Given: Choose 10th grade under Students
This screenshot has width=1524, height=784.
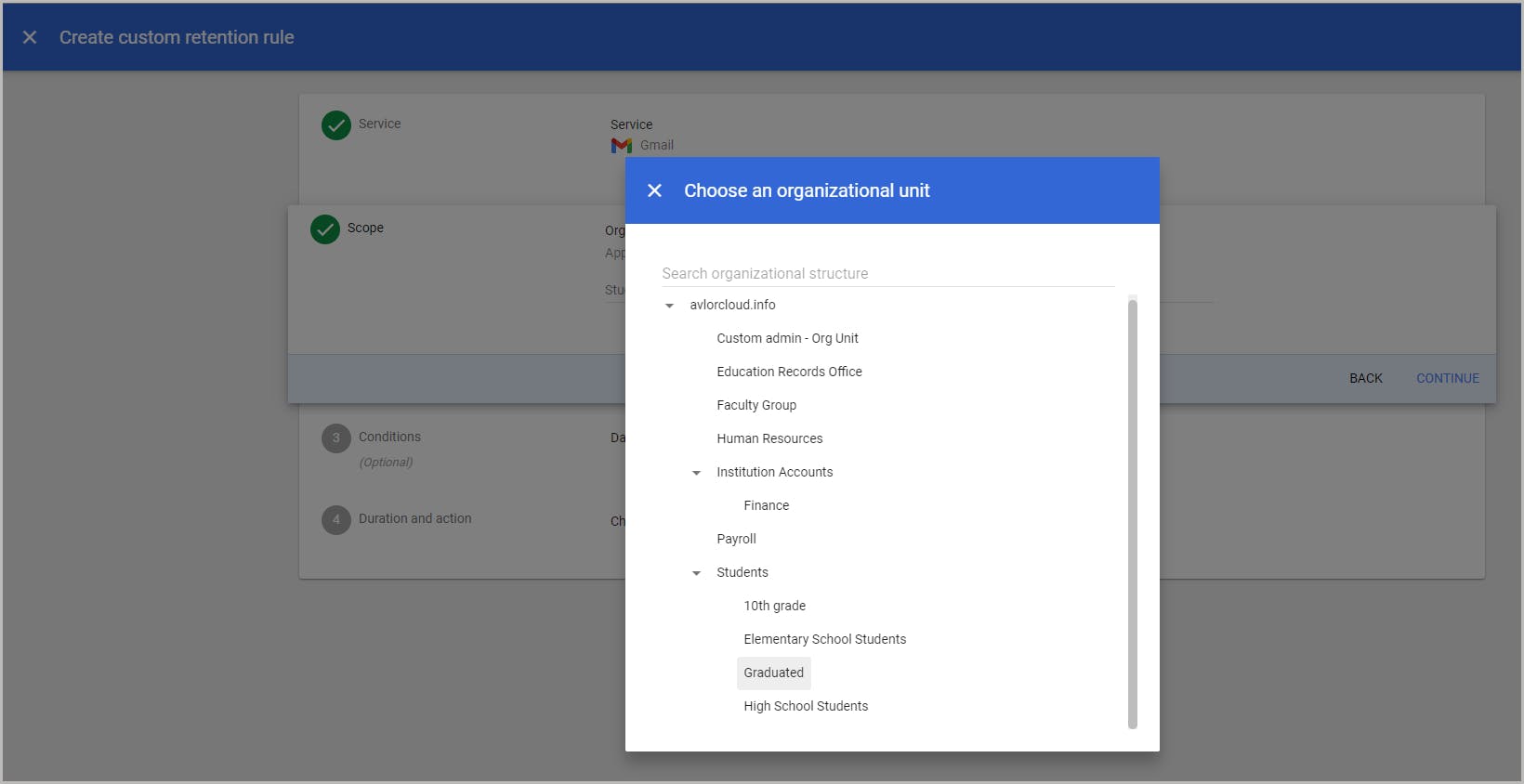Looking at the screenshot, I should coord(774,606).
